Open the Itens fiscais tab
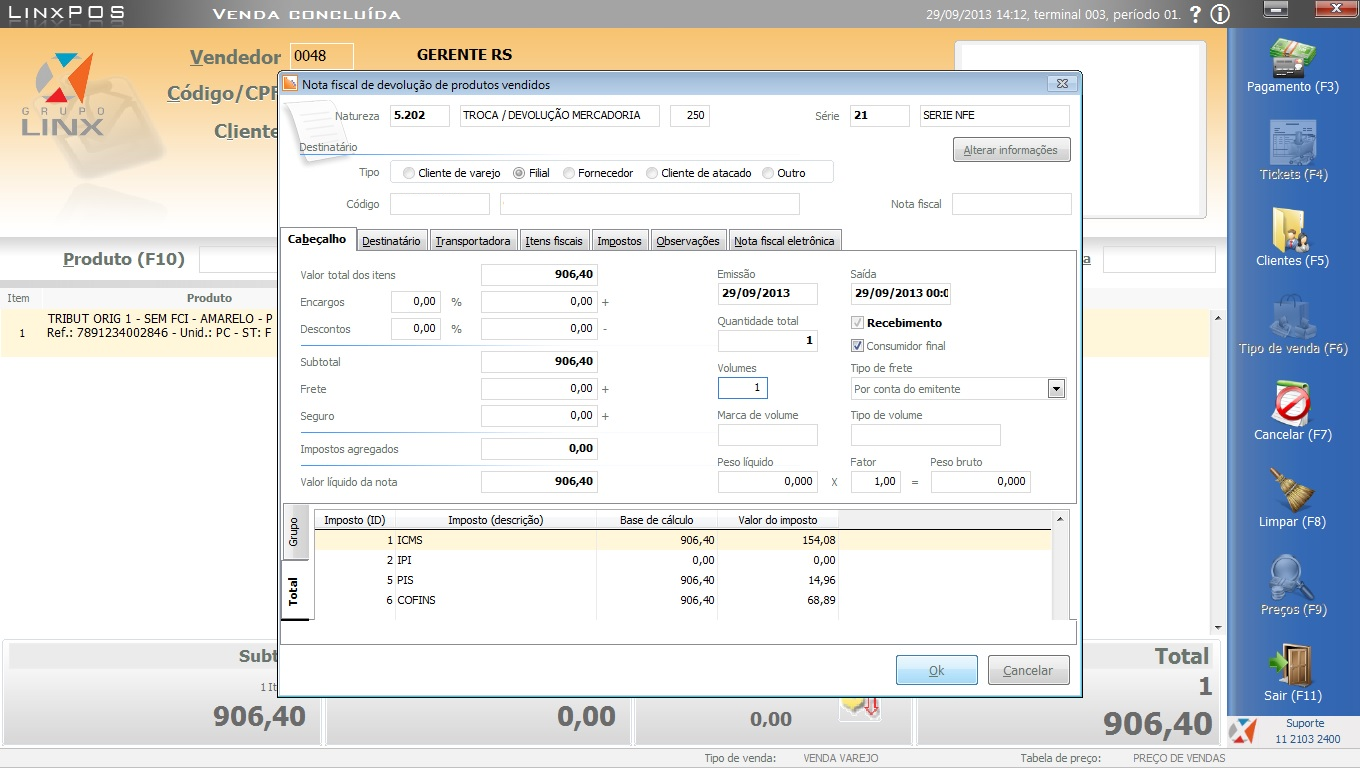1360x768 pixels. point(554,241)
